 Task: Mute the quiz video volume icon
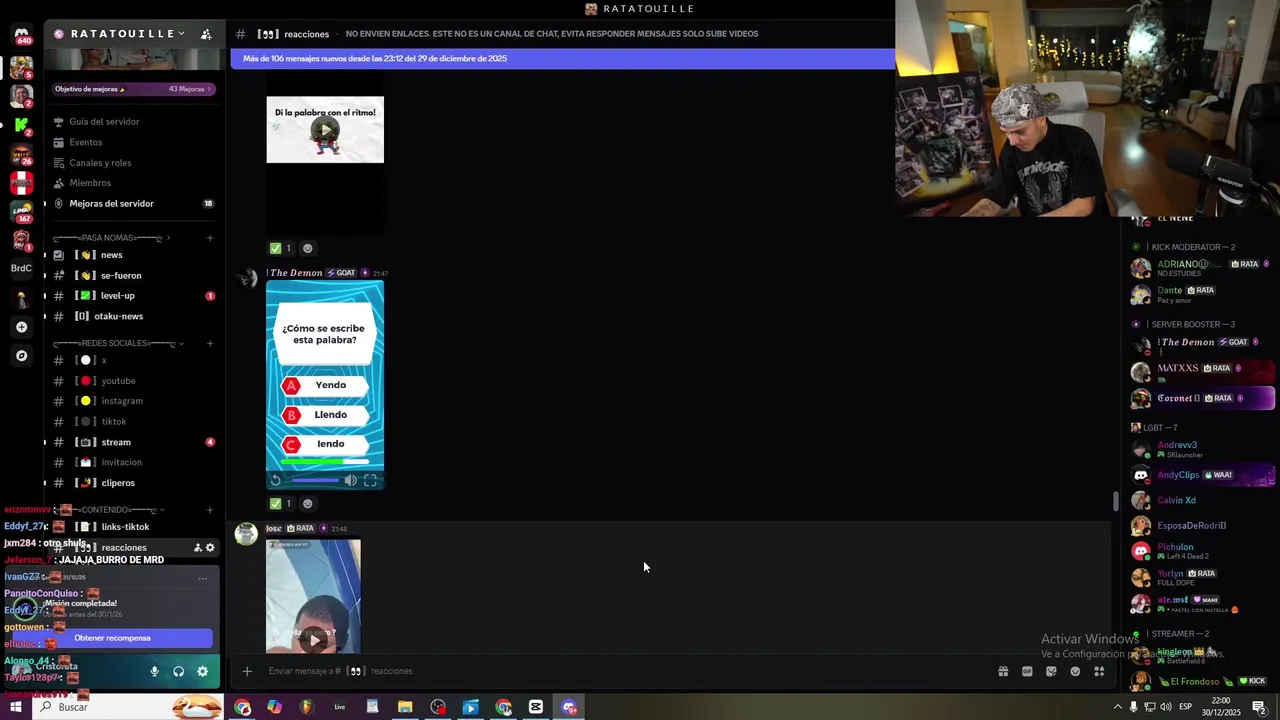tap(350, 480)
